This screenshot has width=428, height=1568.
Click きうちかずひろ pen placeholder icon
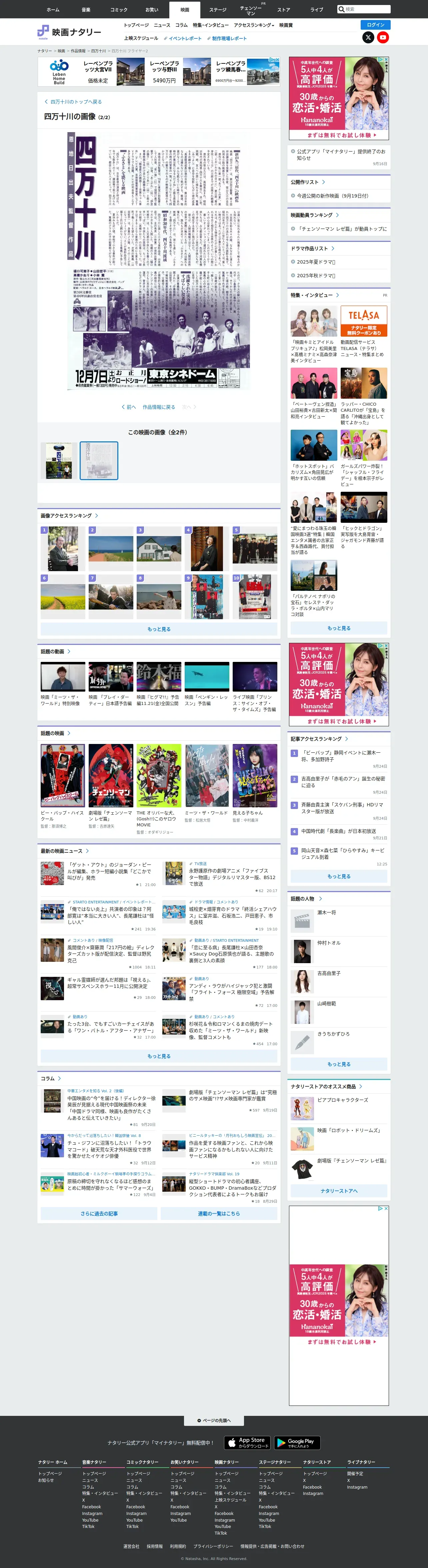(302, 1042)
